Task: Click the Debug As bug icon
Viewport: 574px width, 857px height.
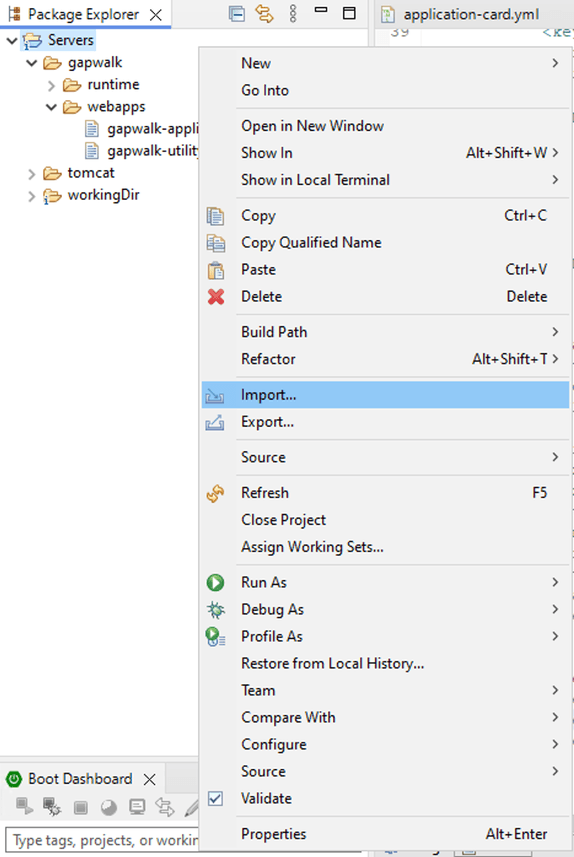Action: (x=215, y=610)
